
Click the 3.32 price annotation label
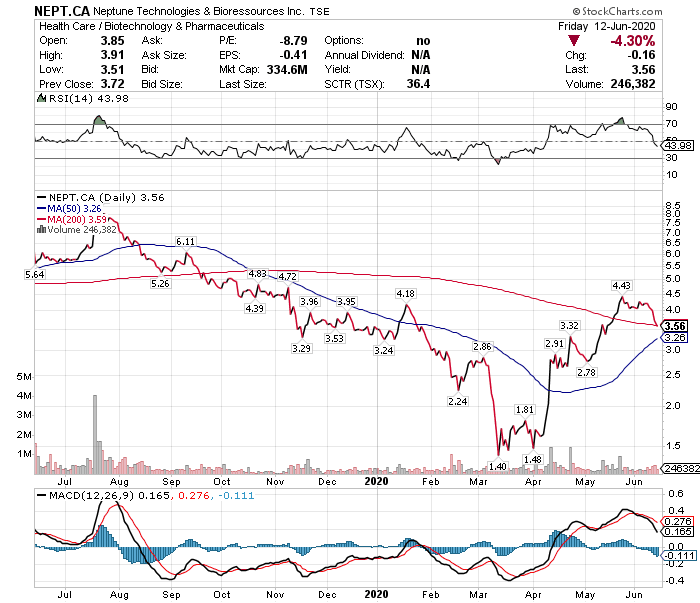tap(570, 326)
